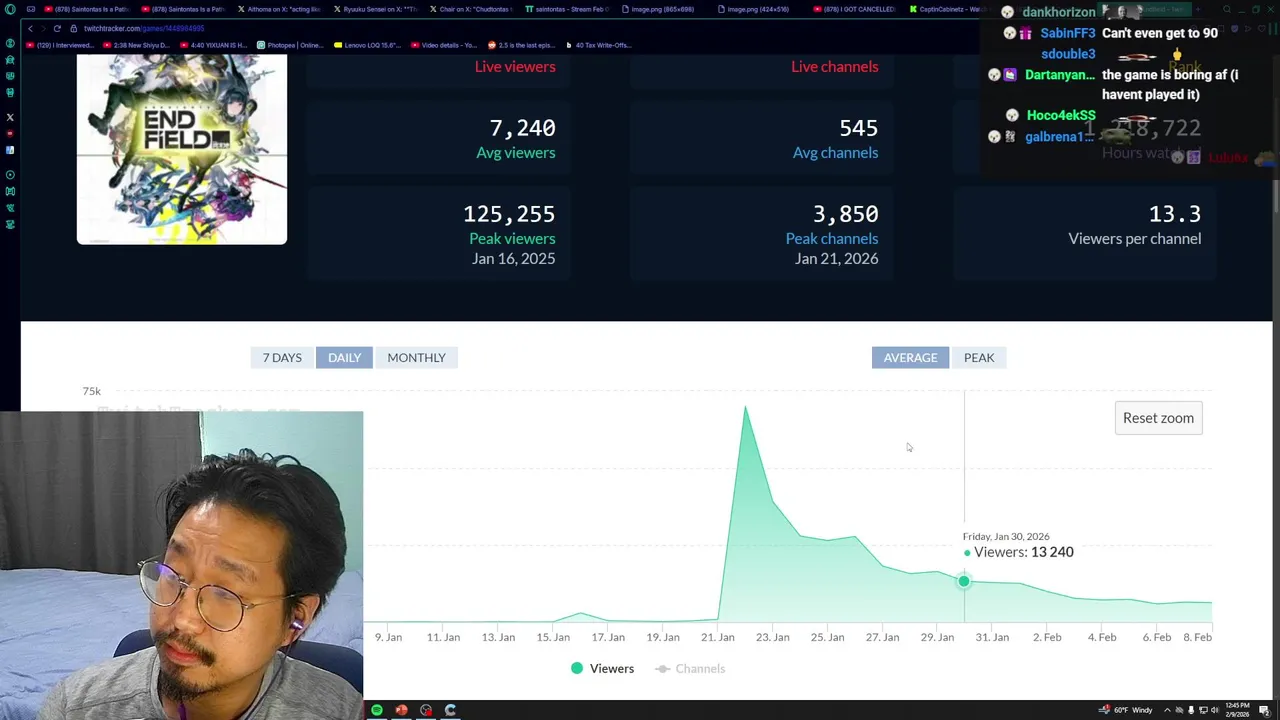1280x720 pixels.
Task: Open 'Lenovo LOQ 15.6' bookmark
Action: 369,45
